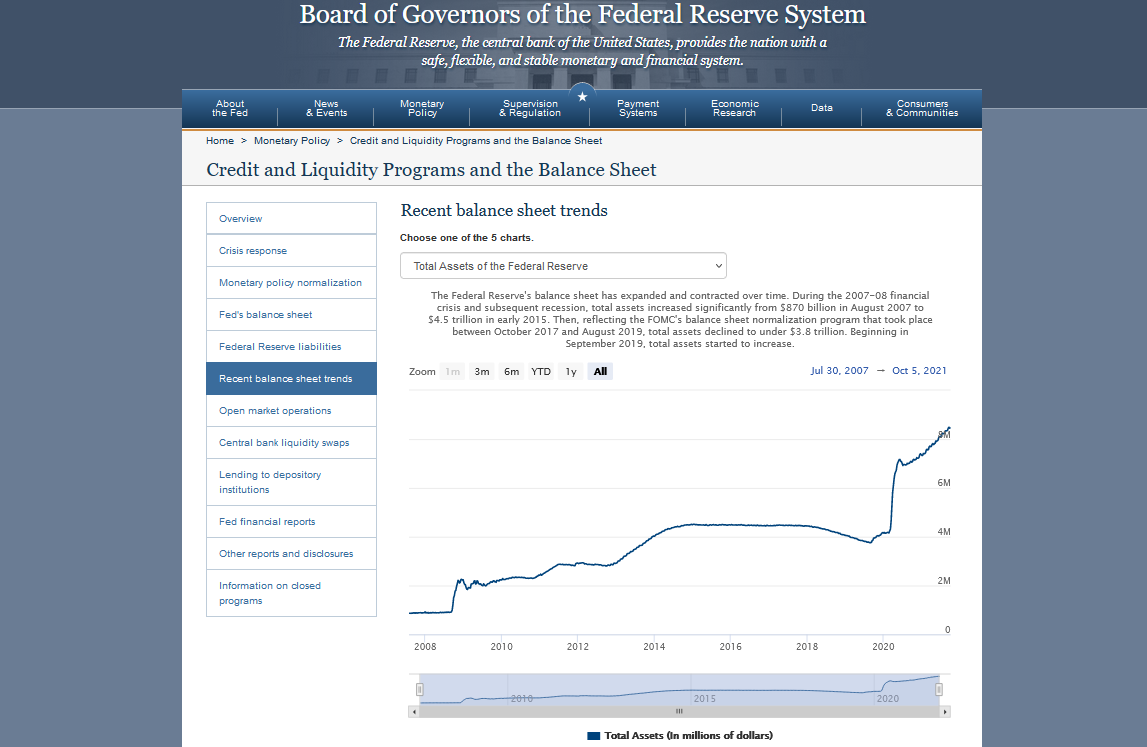Click the 2015 label in the navigator
This screenshot has width=1147, height=747.
704,699
